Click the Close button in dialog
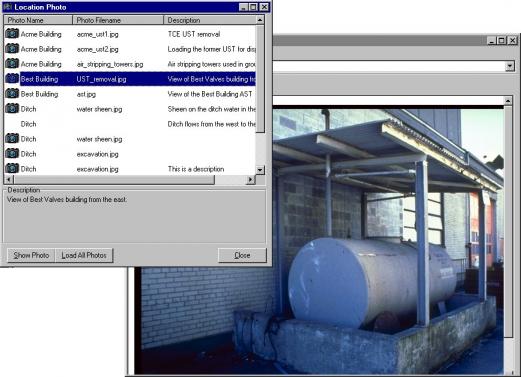Image resolution: width=521 pixels, height=377 pixels. click(x=242, y=255)
